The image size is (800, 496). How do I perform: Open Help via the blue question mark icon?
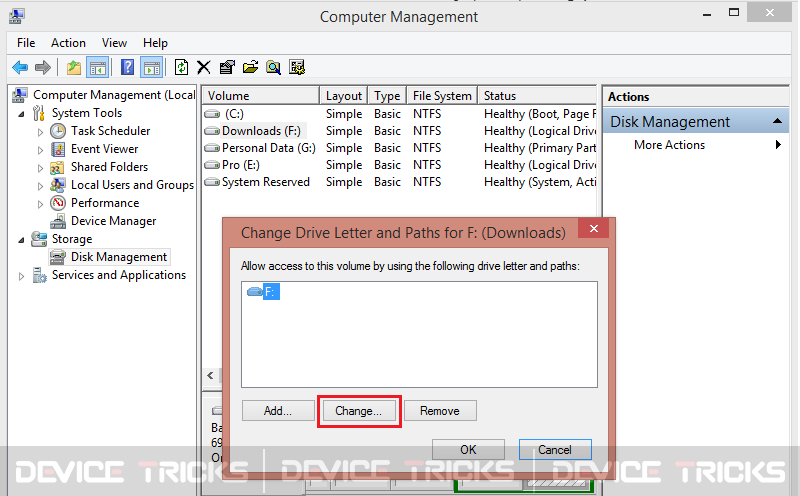(x=128, y=67)
